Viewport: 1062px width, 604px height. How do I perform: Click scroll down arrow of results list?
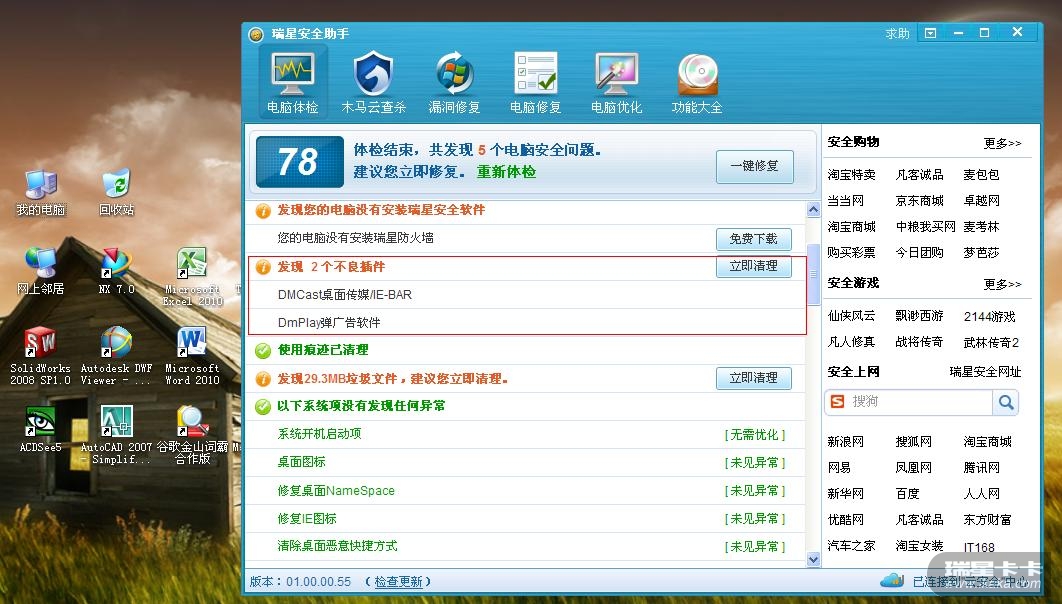[x=813, y=559]
